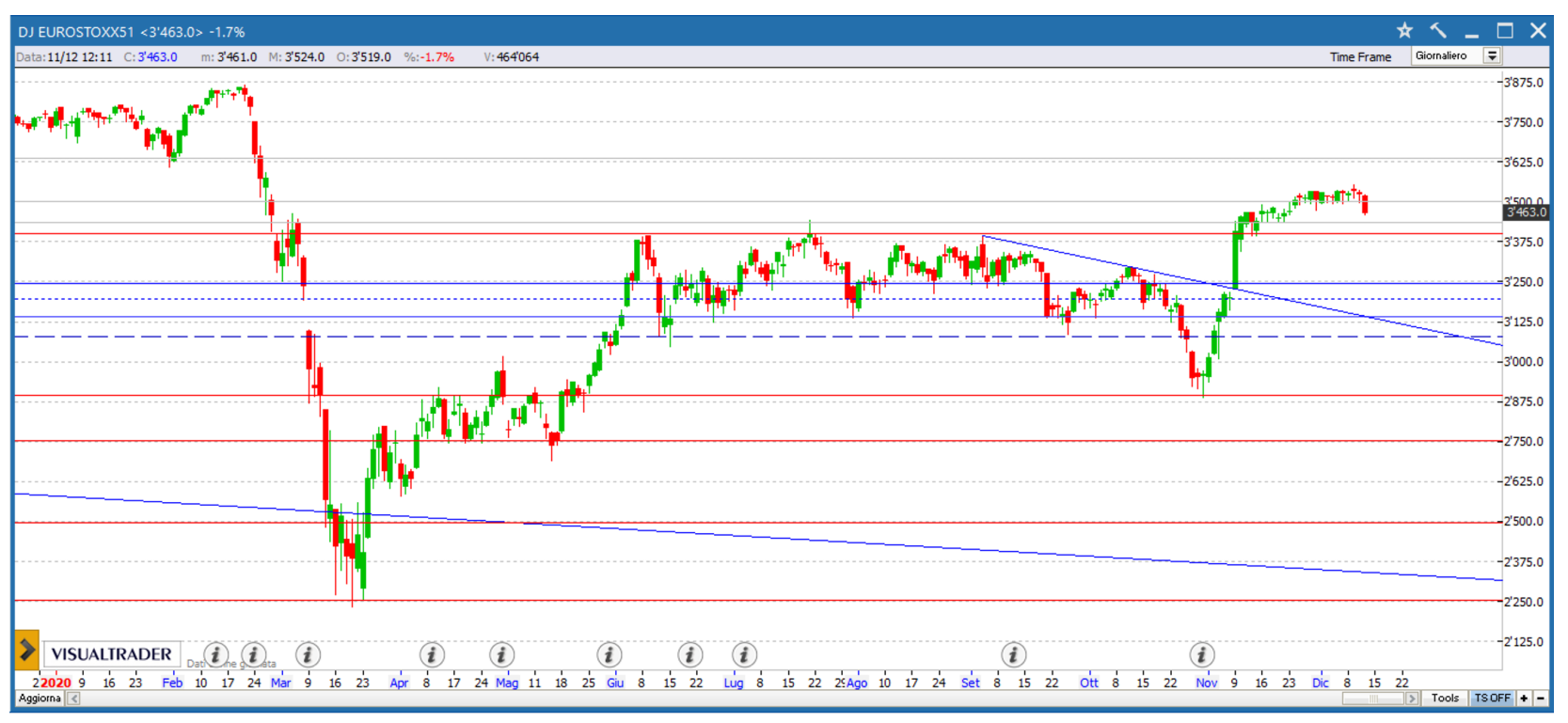
Task: Open info marker above Lug label
Action: (744, 654)
